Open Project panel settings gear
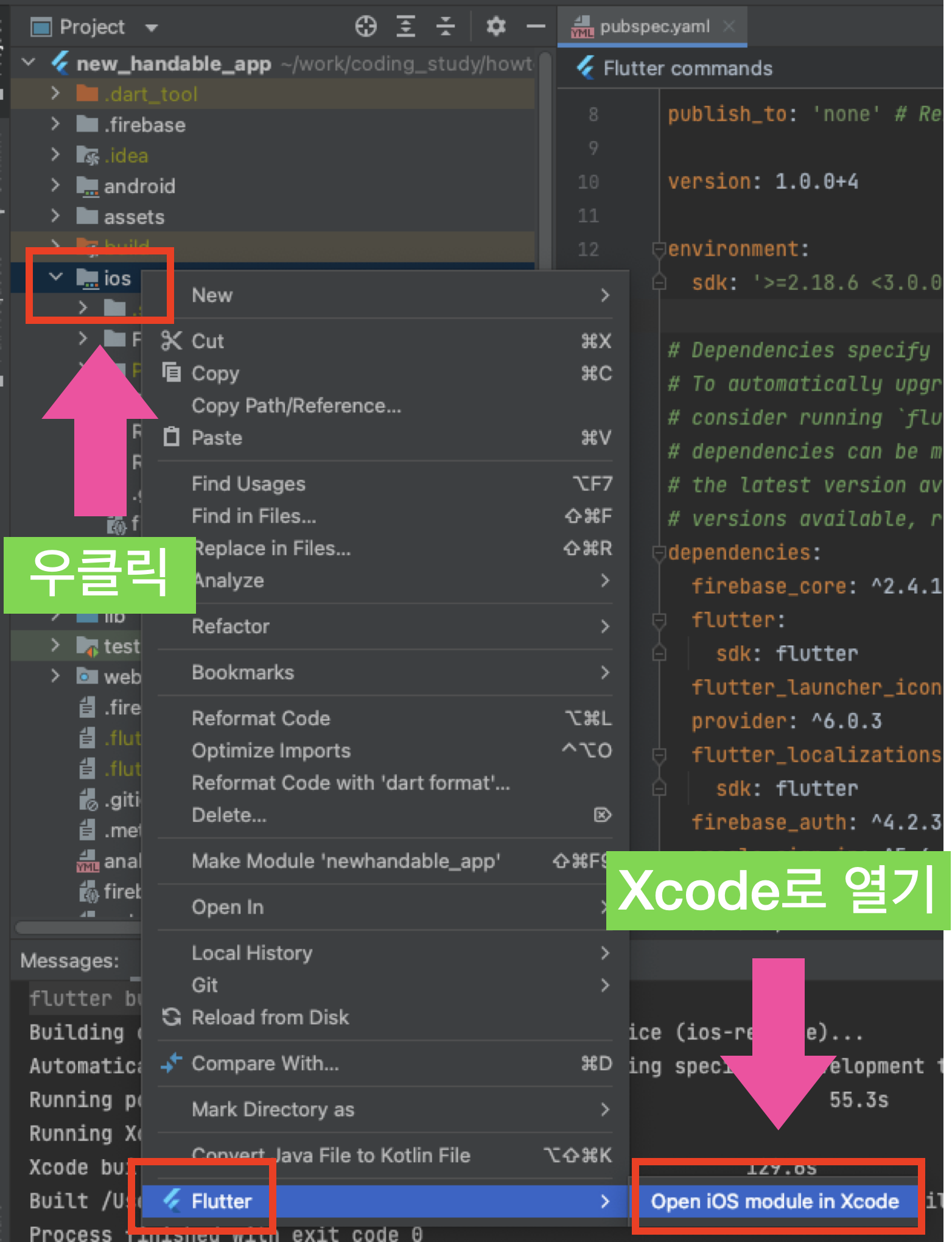The width and height of the screenshot is (952, 1242). pyautogui.click(x=496, y=27)
